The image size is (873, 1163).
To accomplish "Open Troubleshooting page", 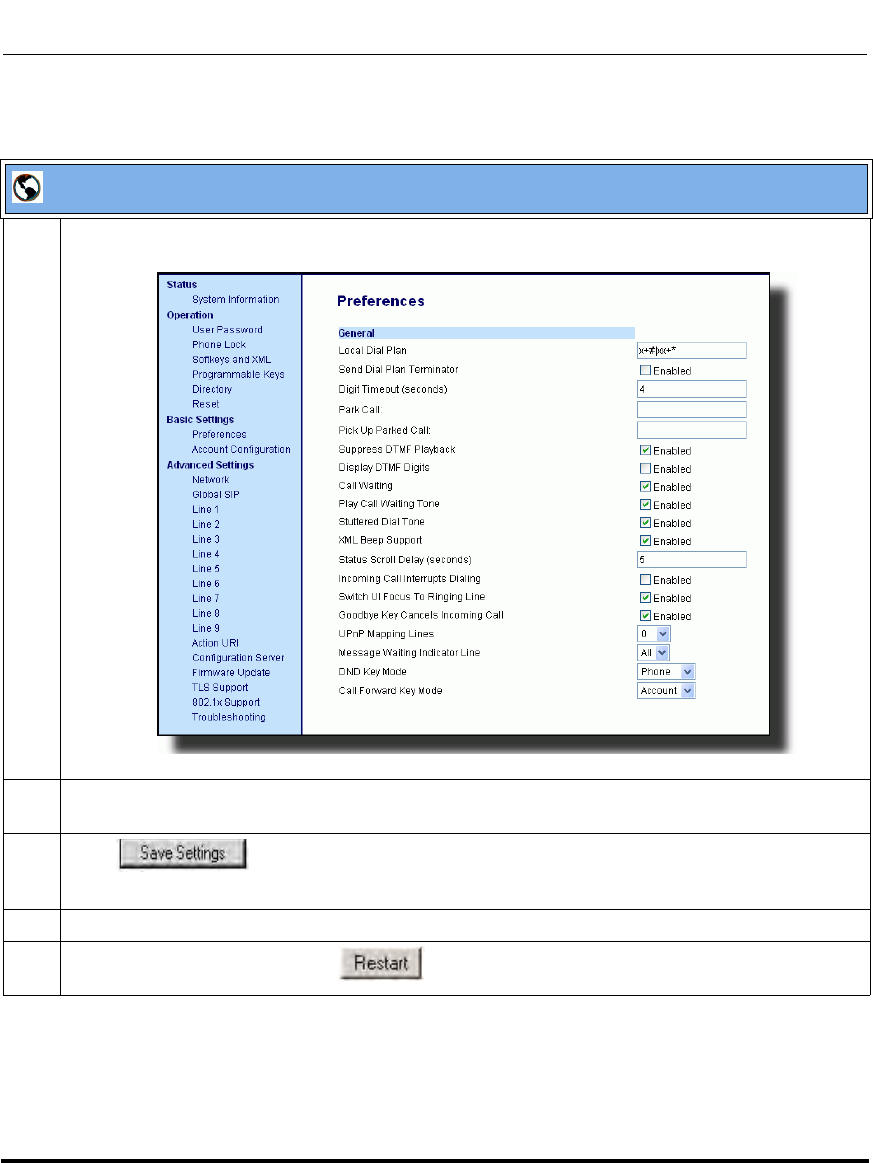I will click(228, 717).
